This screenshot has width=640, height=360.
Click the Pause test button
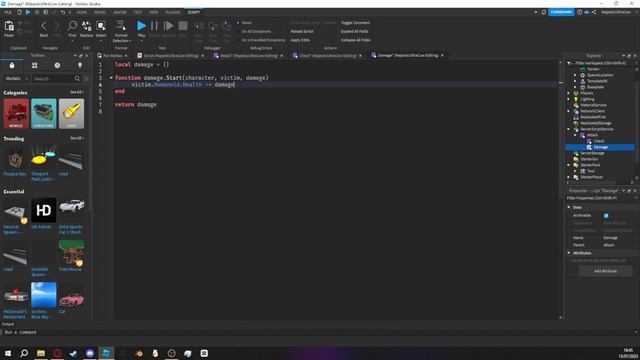click(154, 26)
